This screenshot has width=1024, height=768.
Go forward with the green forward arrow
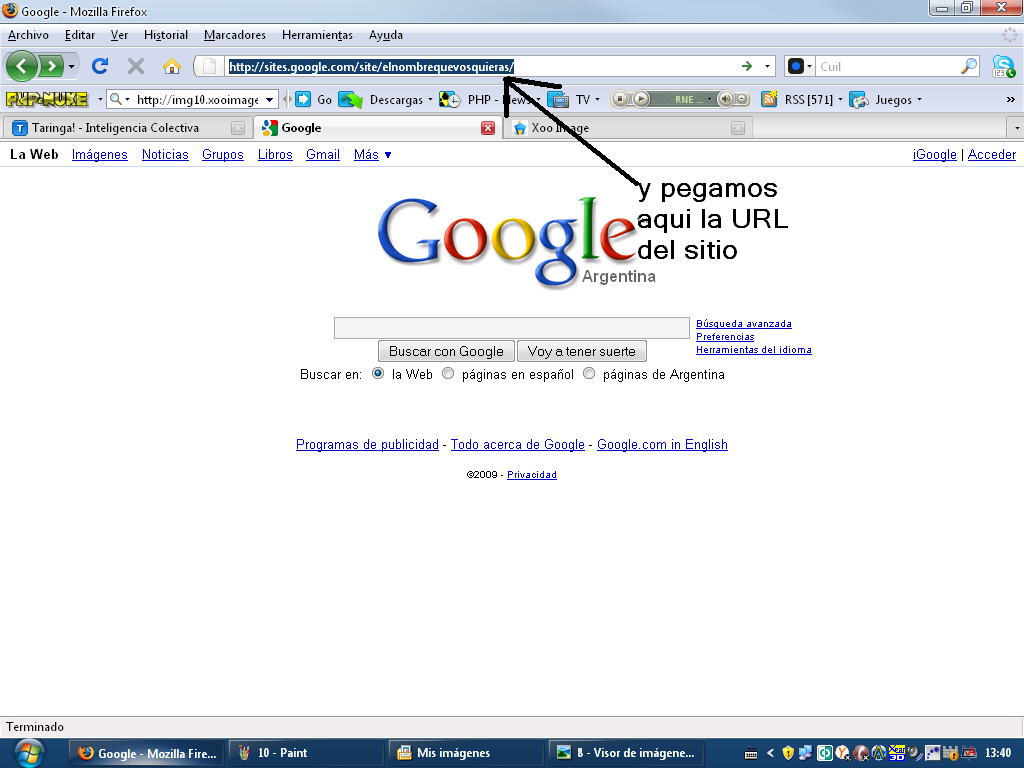tap(51, 66)
